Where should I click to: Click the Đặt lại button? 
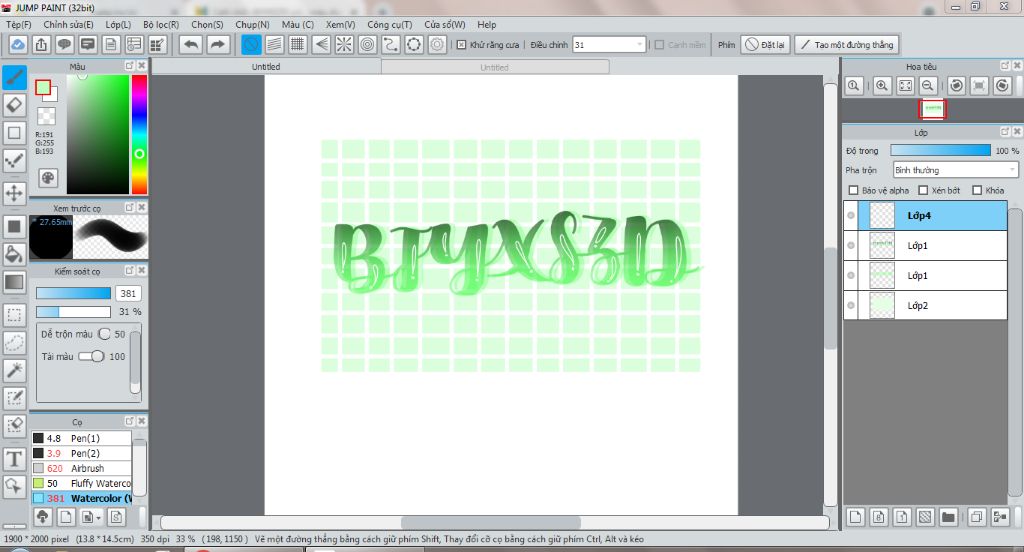[x=765, y=44]
